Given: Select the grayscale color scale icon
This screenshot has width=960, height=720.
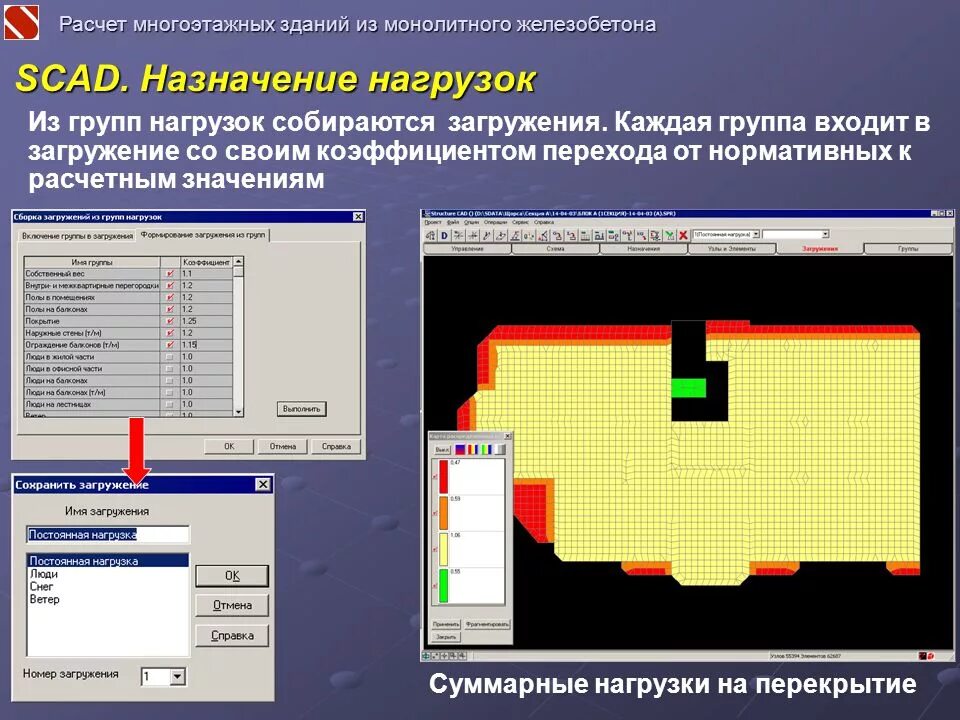Looking at the screenshot, I should pos(500,449).
